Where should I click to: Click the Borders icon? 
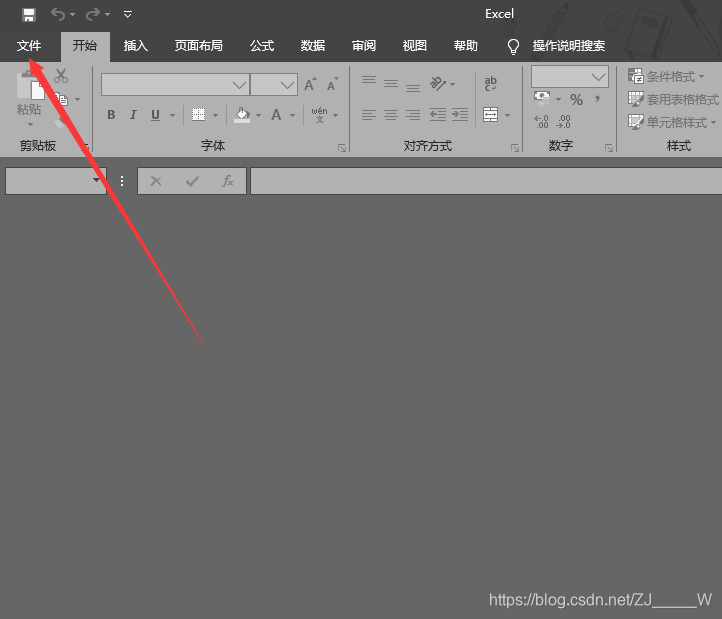198,114
